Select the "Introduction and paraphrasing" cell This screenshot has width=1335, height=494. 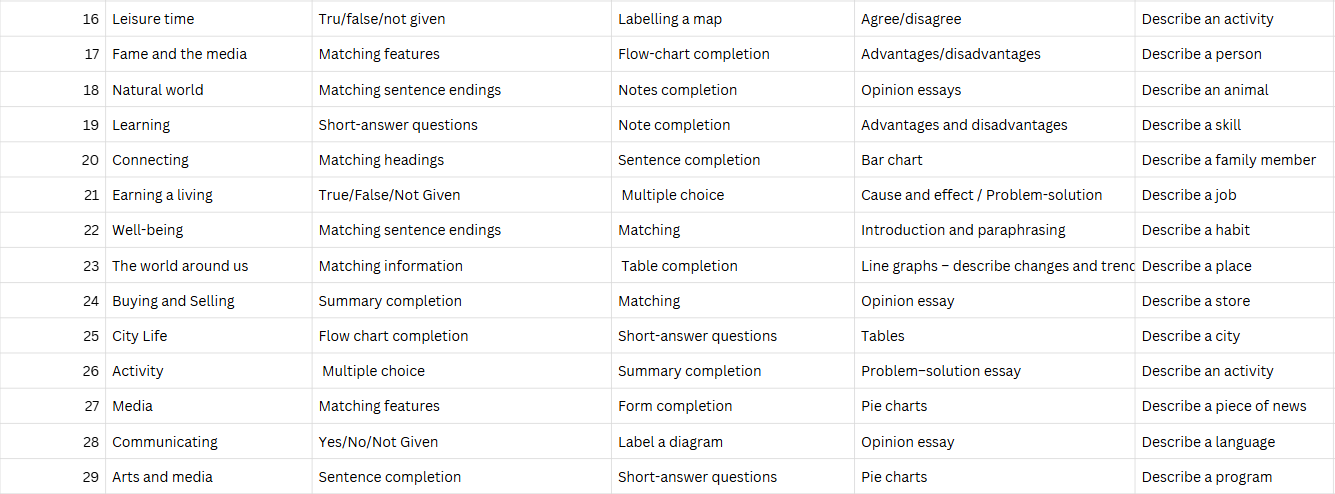[962, 230]
